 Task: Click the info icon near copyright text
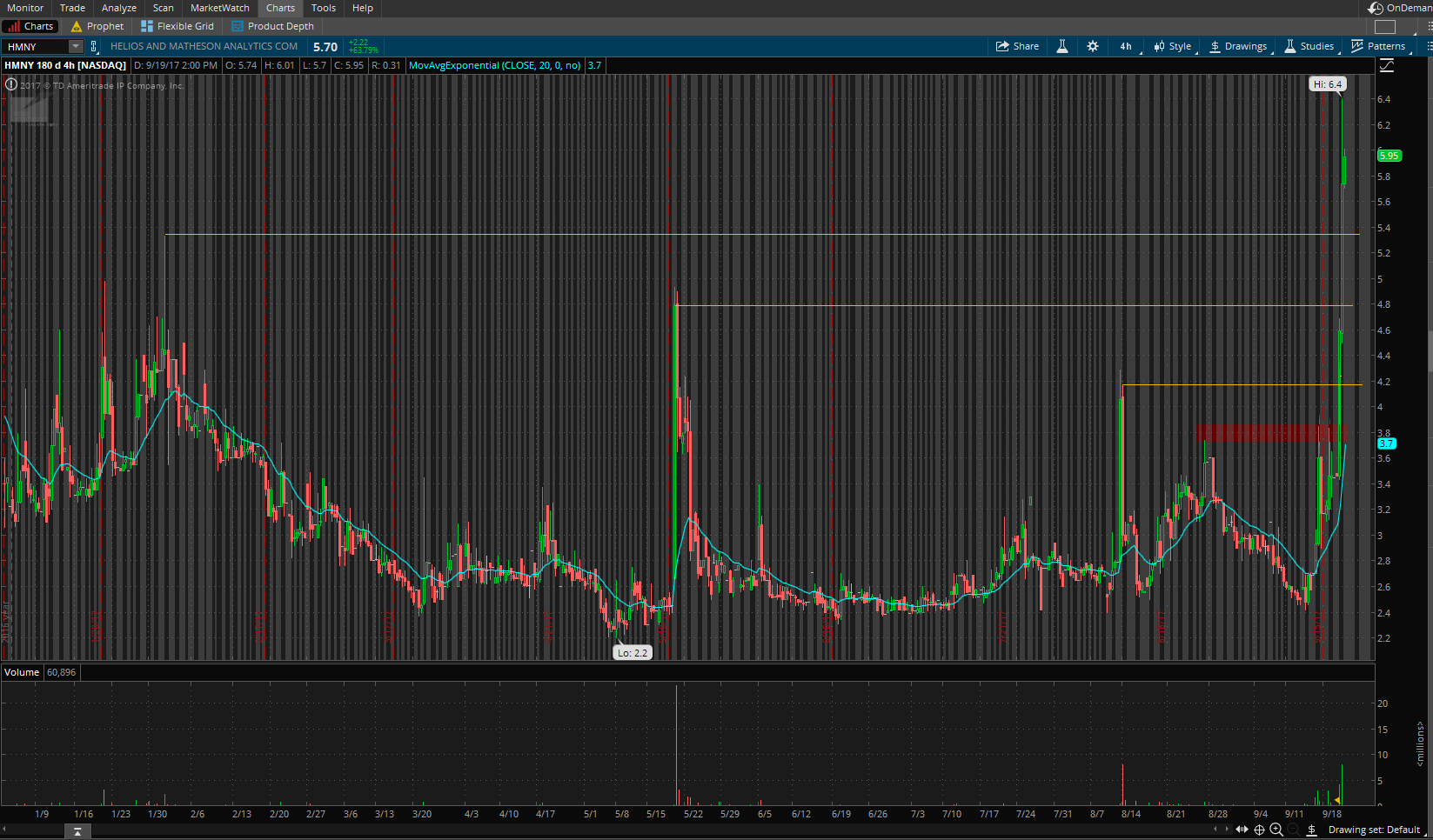point(11,84)
